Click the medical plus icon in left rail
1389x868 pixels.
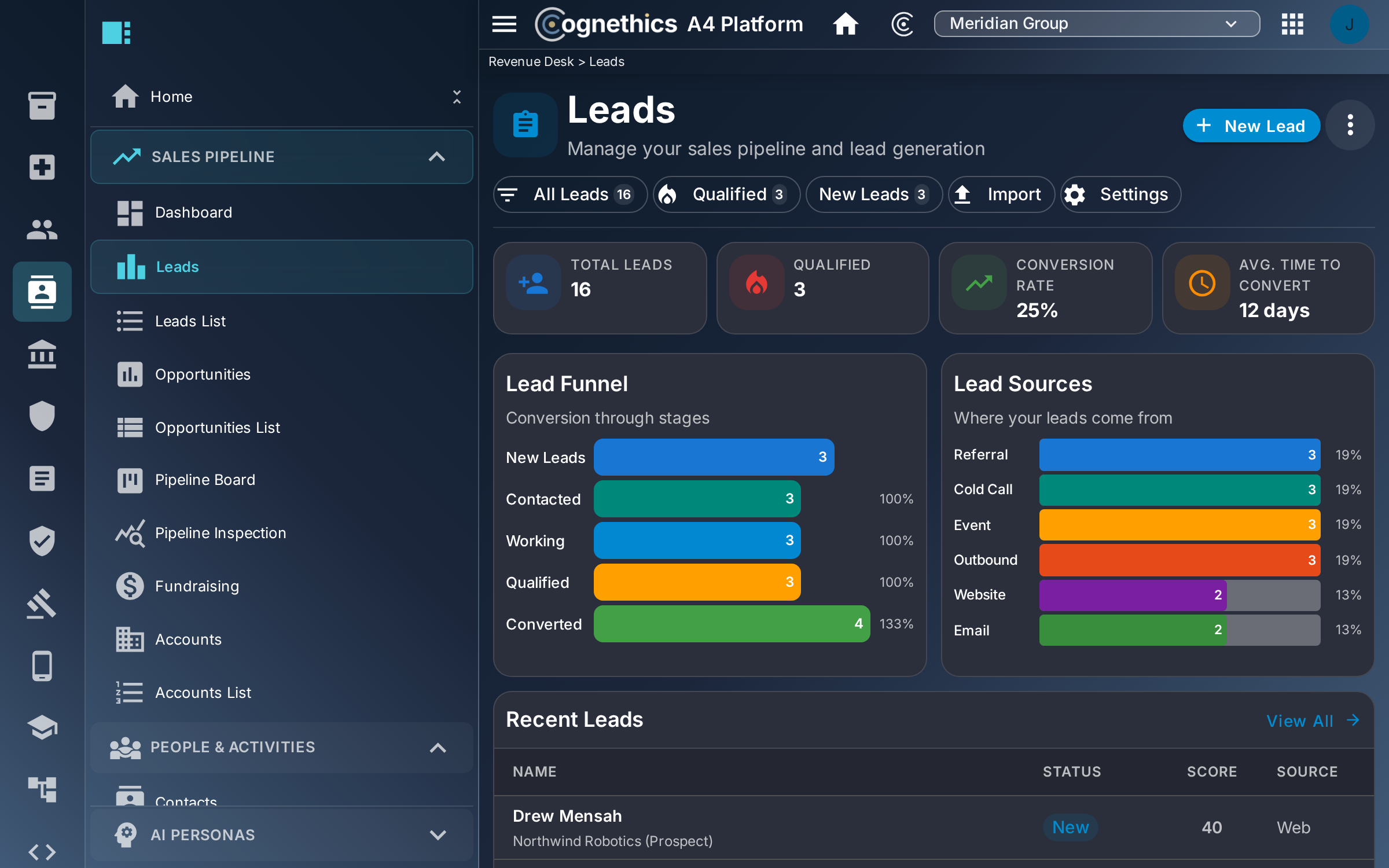click(x=42, y=167)
